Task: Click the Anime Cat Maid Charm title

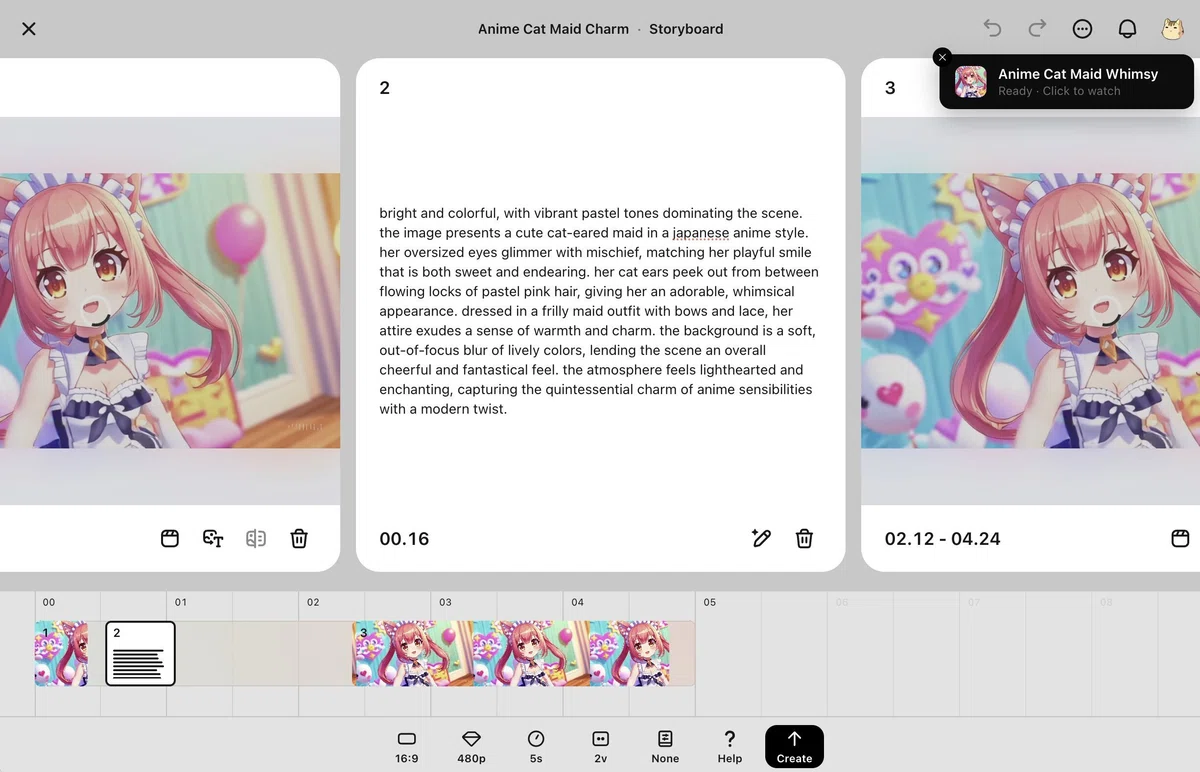Action: [553, 29]
